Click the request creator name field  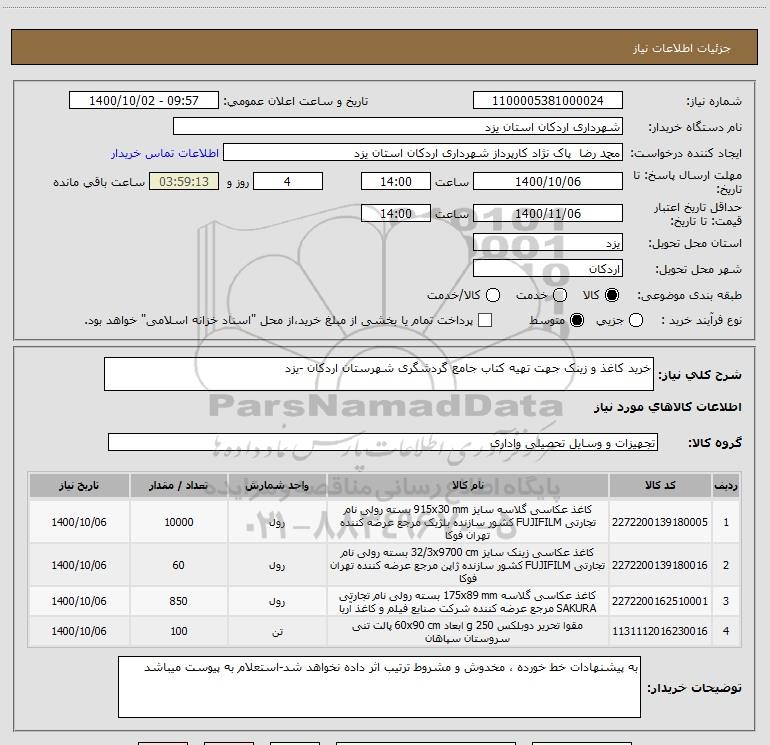pos(423,153)
